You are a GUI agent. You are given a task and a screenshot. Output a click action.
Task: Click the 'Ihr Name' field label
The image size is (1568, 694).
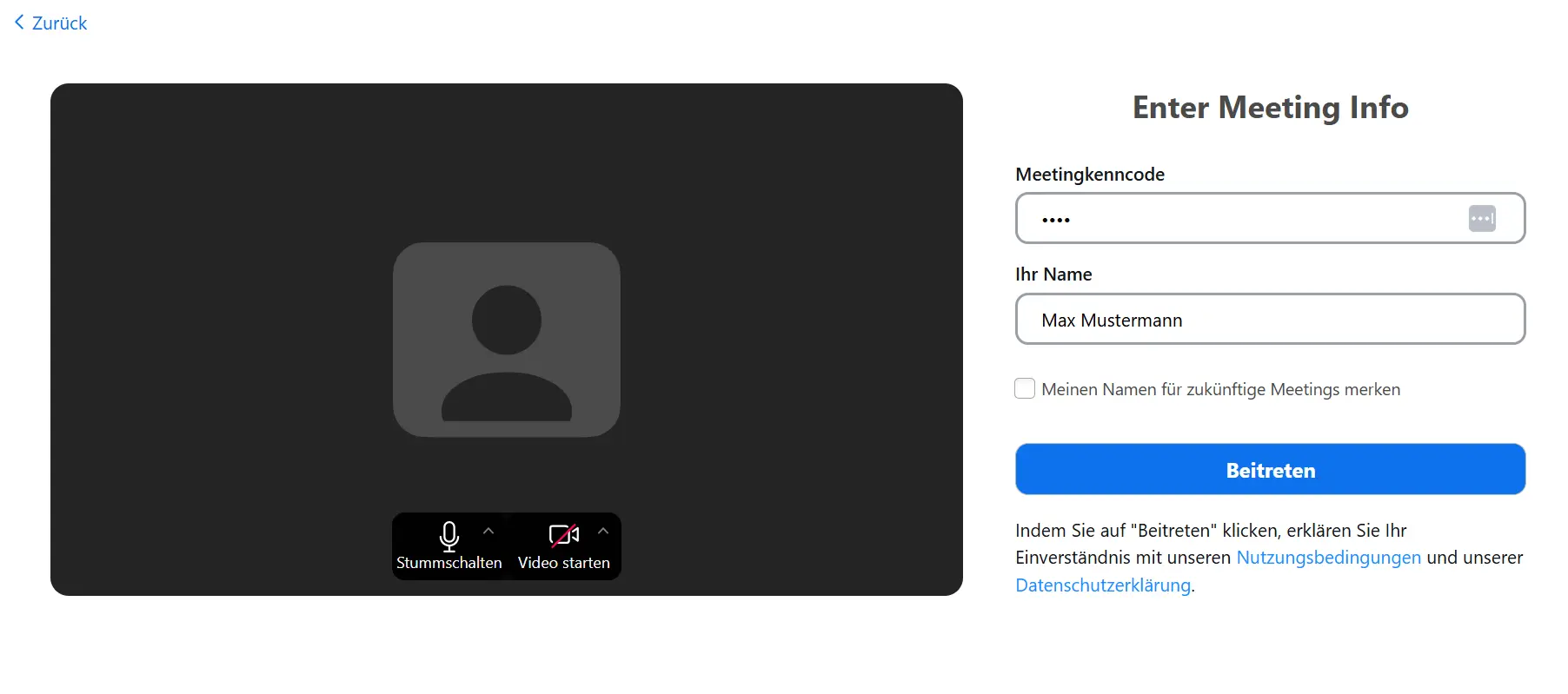[1053, 274]
